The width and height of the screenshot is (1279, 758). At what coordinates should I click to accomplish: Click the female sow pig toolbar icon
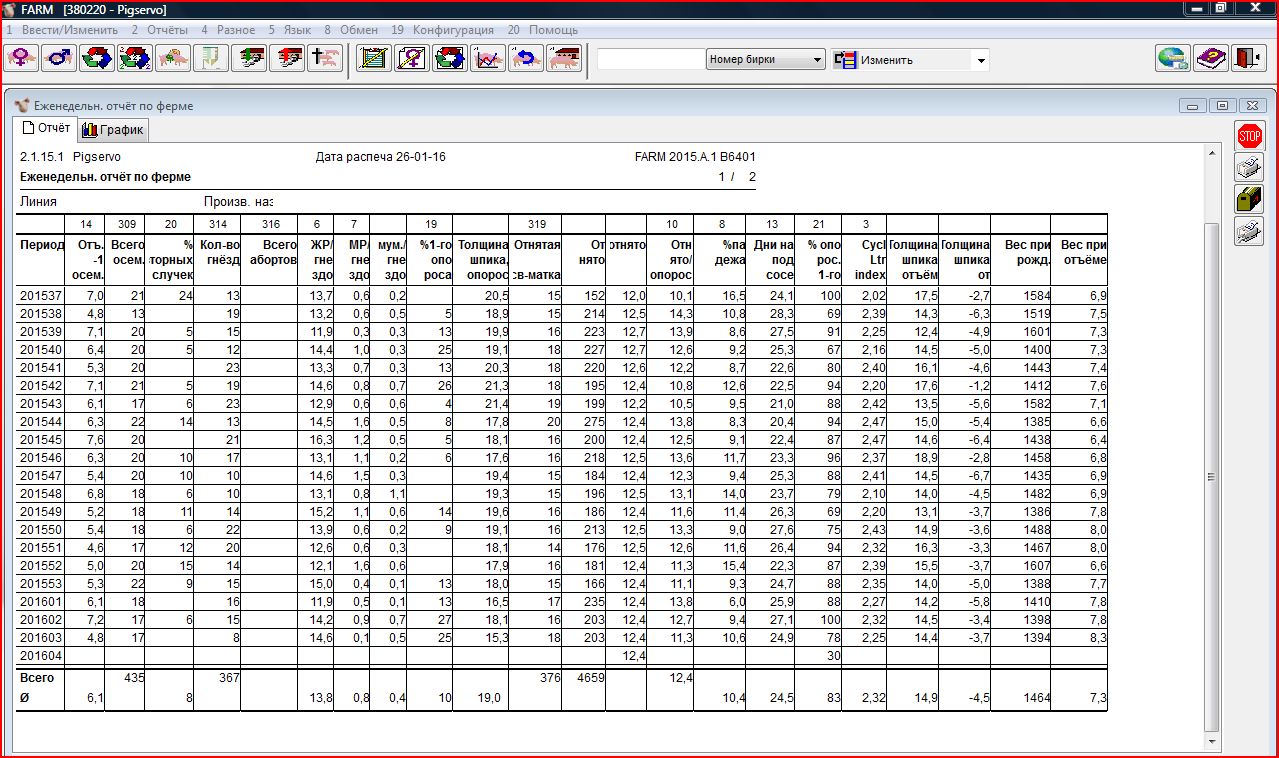click(23, 58)
